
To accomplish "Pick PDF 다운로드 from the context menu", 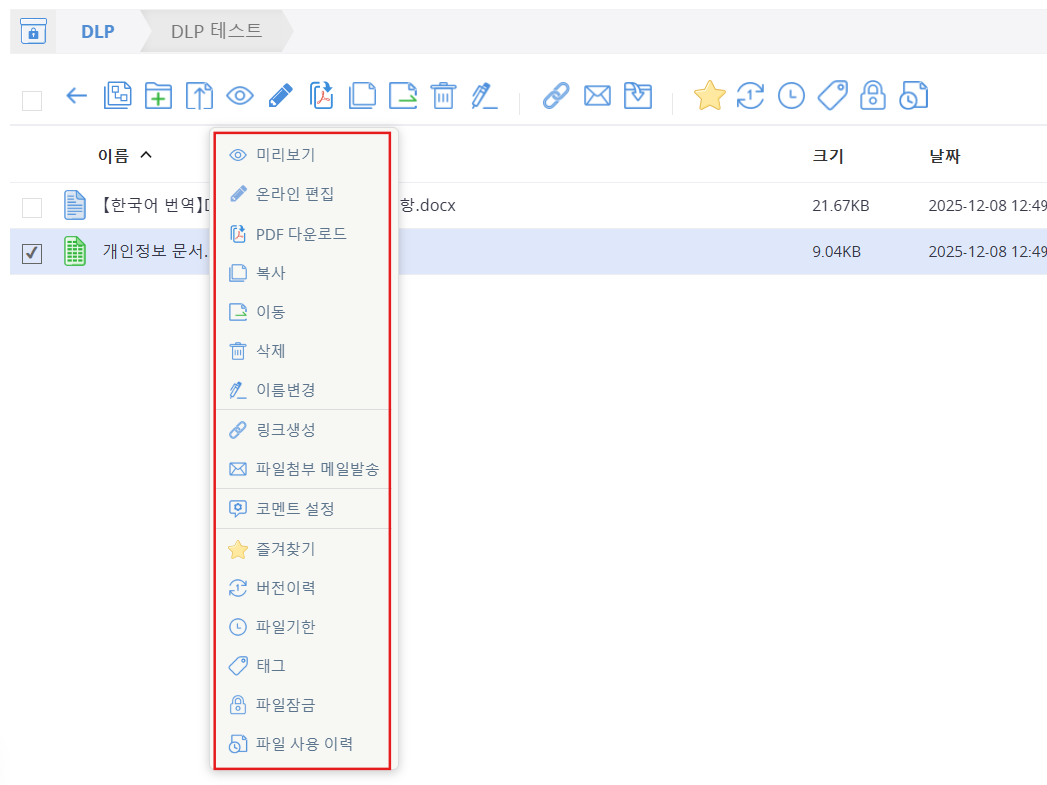I will tap(301, 234).
